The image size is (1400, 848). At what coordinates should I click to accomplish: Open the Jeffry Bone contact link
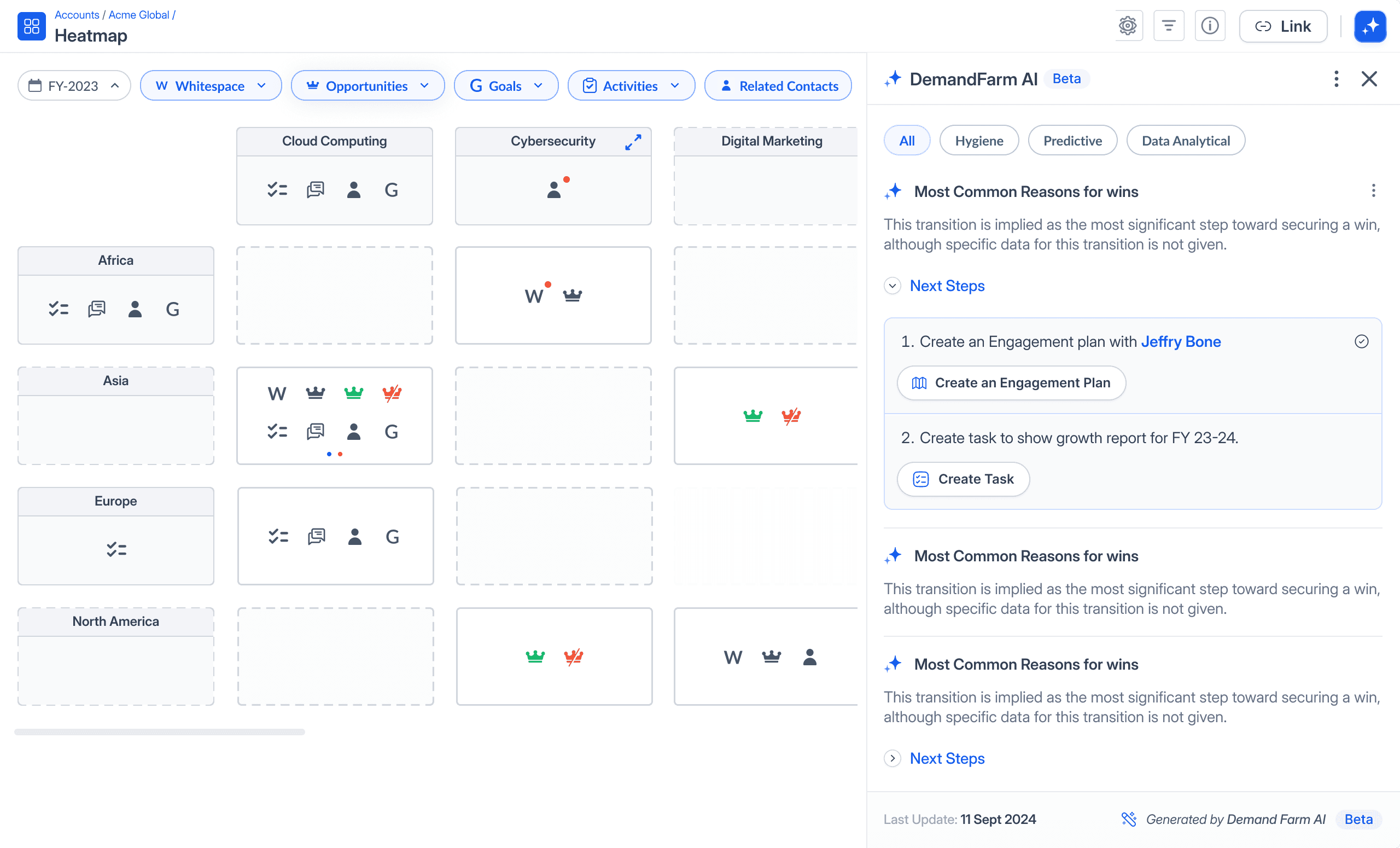point(1180,341)
